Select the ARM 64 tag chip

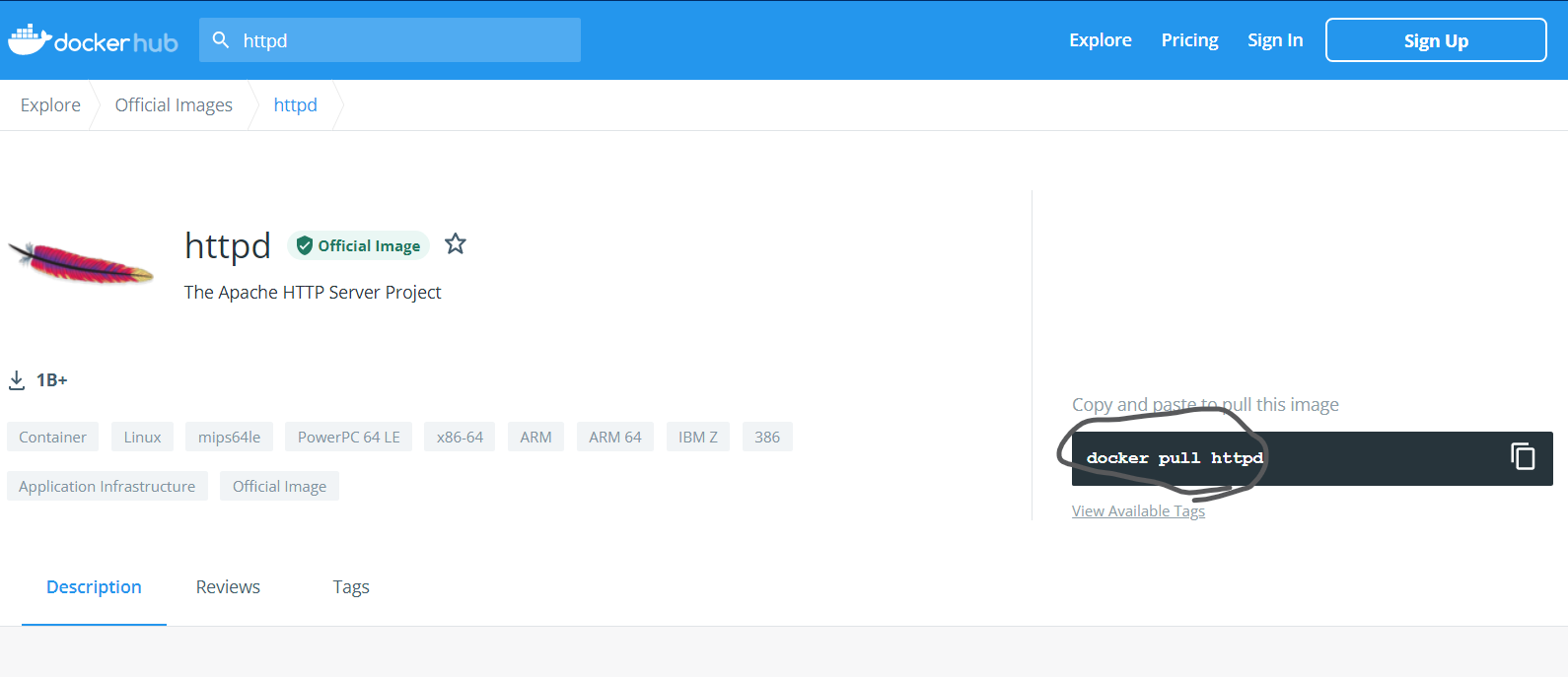(615, 437)
